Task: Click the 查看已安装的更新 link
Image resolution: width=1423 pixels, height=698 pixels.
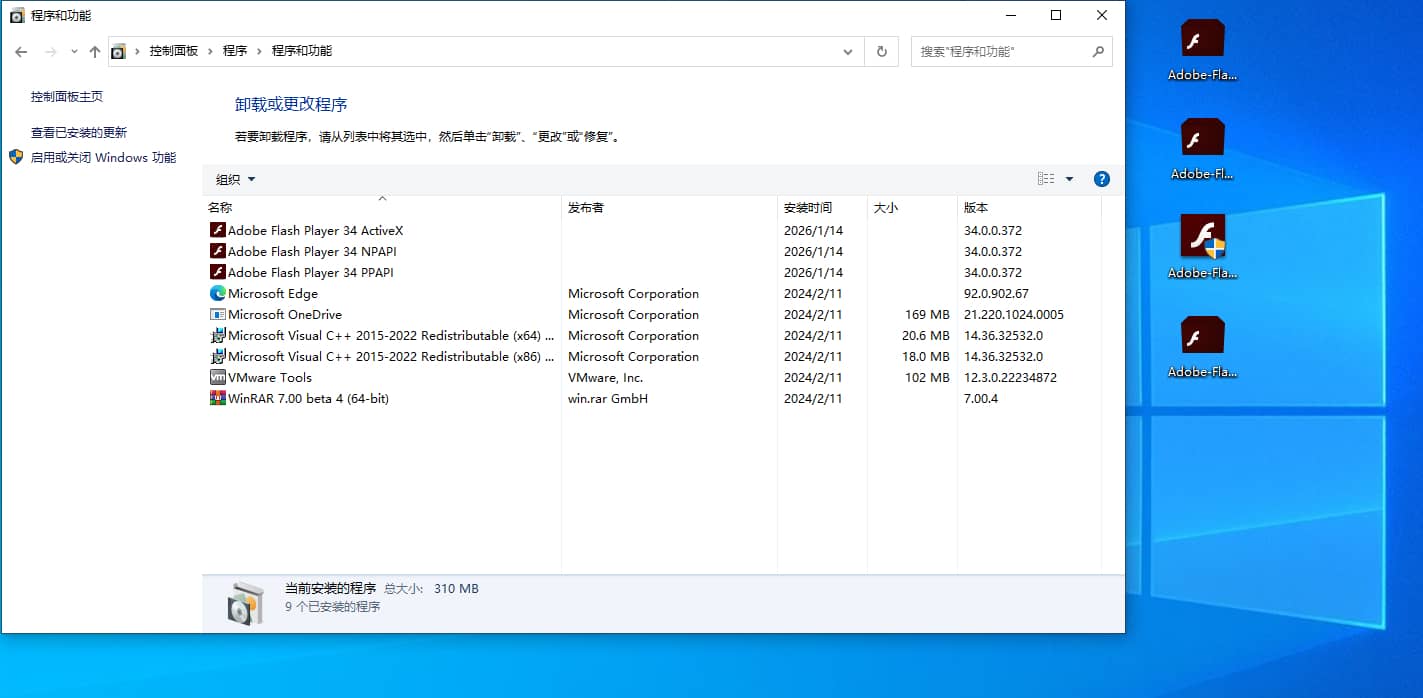Action: click(x=79, y=132)
